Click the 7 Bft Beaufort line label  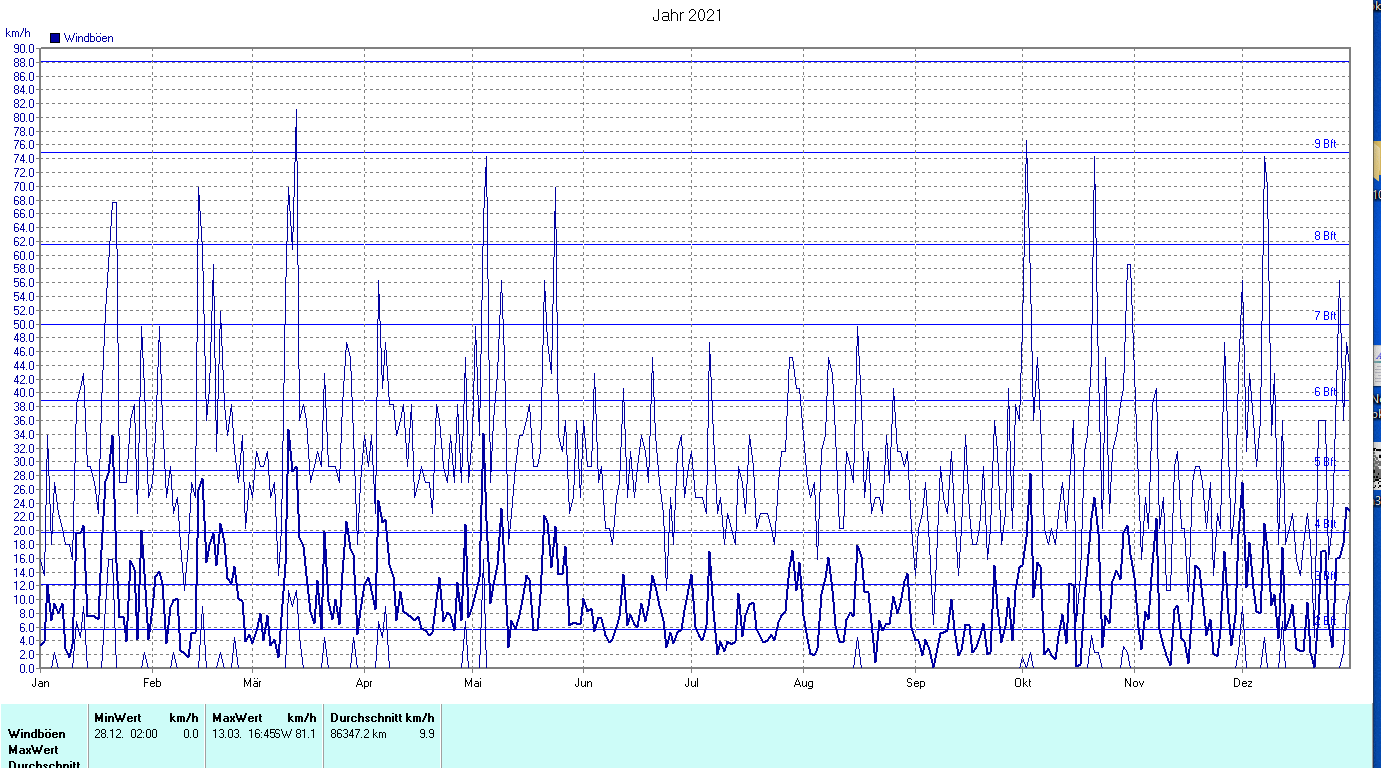(x=1325, y=316)
